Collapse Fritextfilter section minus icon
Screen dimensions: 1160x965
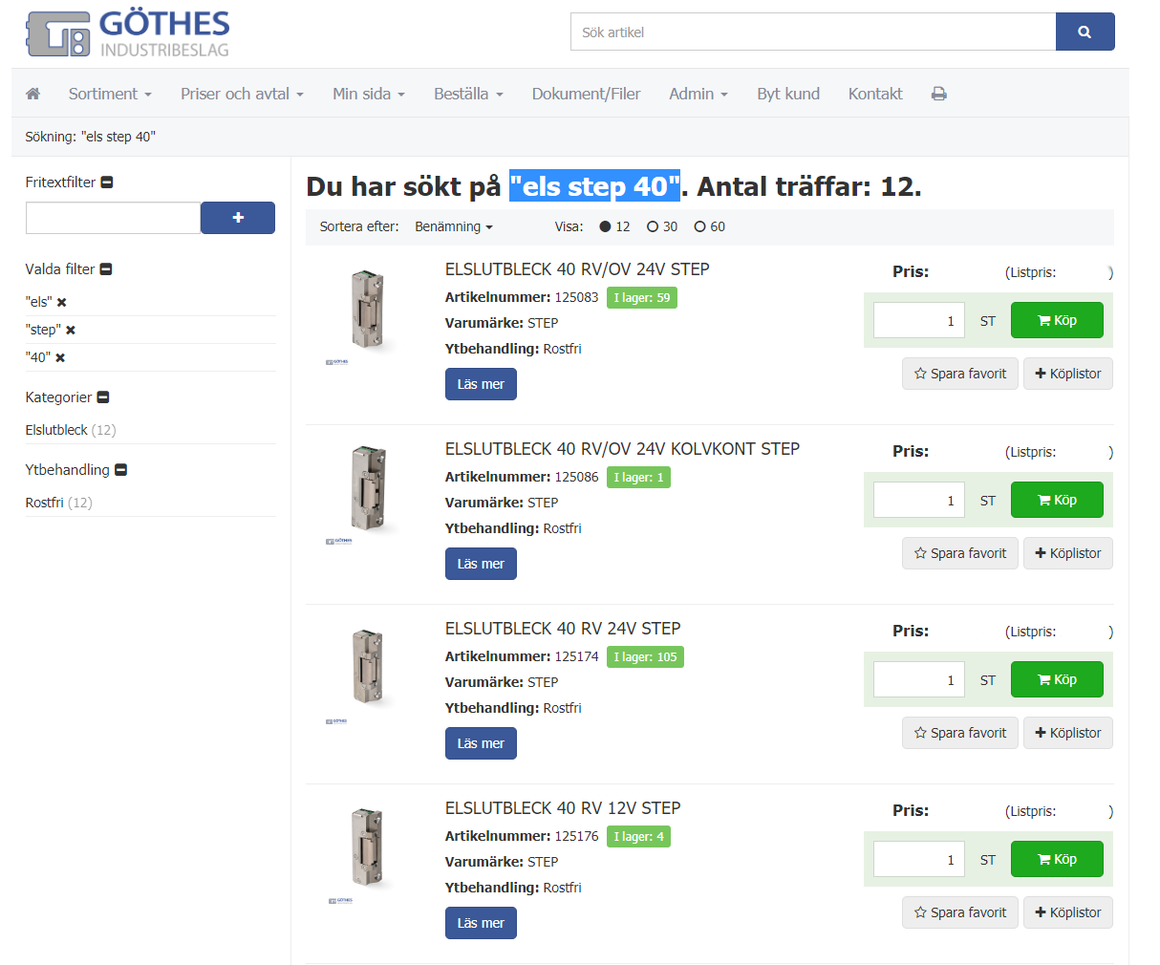click(107, 182)
